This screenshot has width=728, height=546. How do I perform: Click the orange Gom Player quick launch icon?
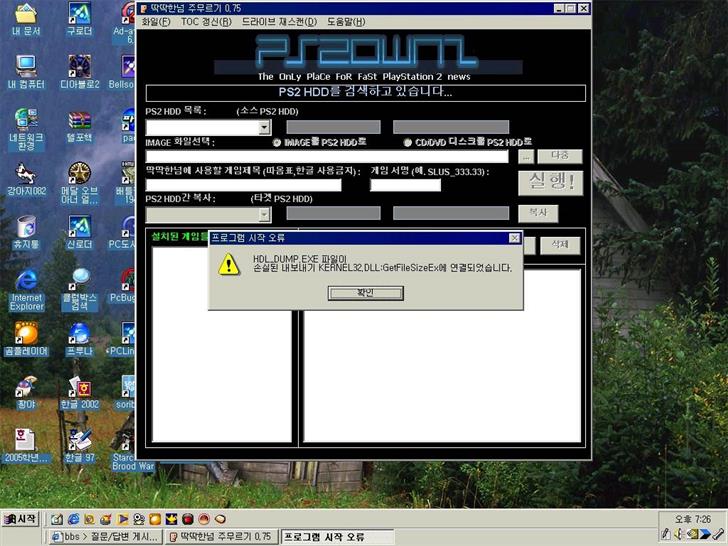[155, 519]
